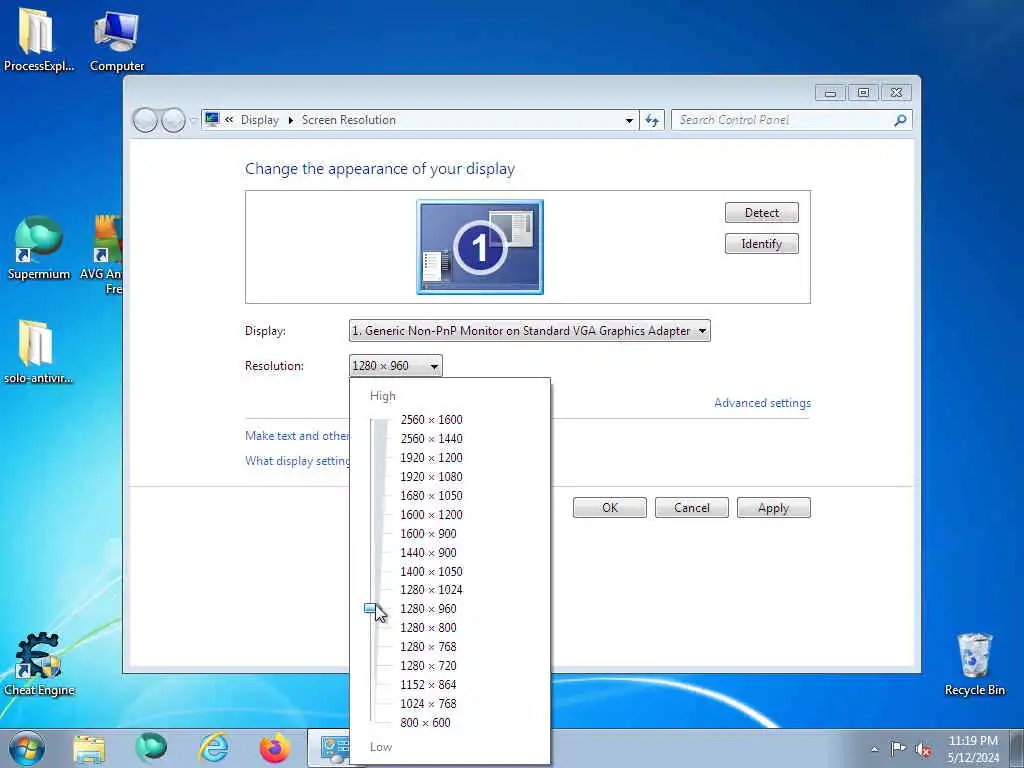Viewport: 1024px width, 768px height.
Task: Open Make text and other items larger link
Action: click(297, 436)
